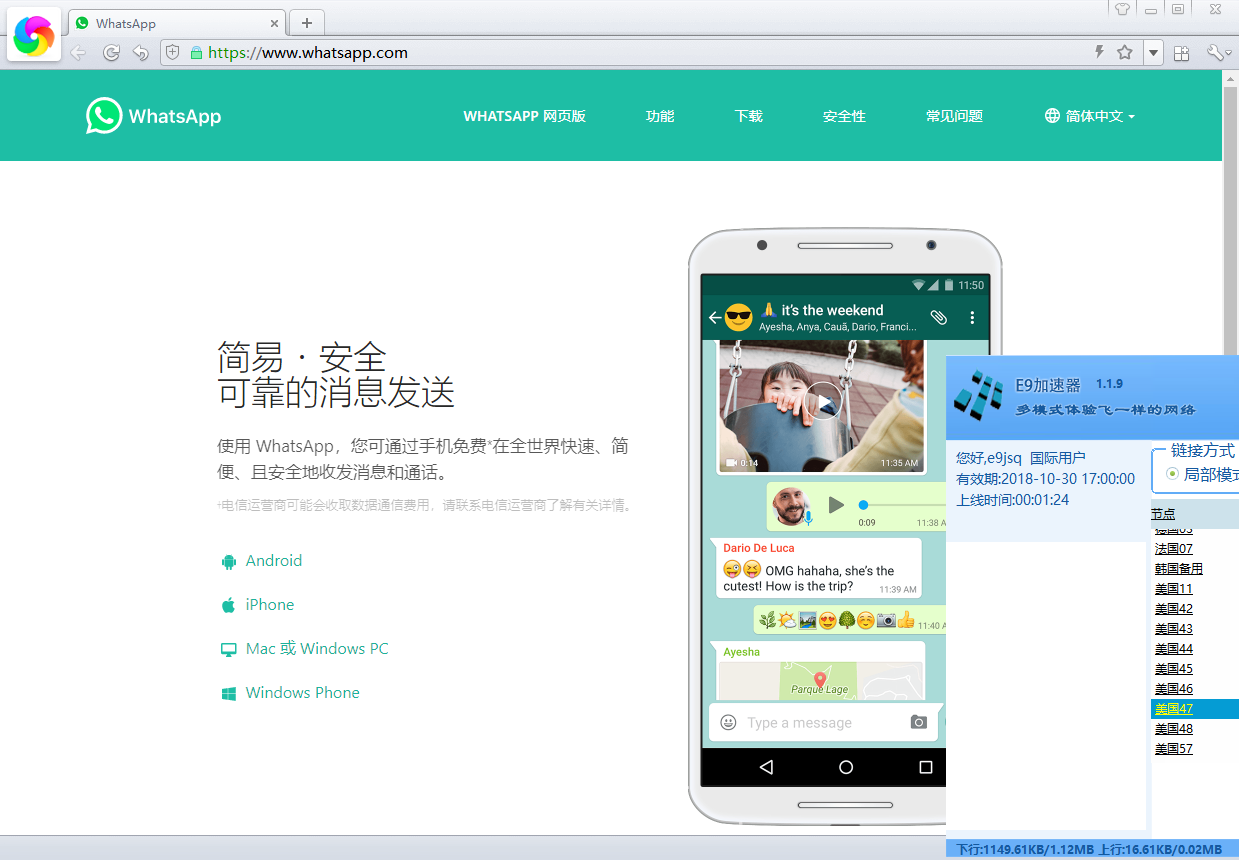Click the site security shield icon
The image size is (1239, 860).
(x=173, y=52)
